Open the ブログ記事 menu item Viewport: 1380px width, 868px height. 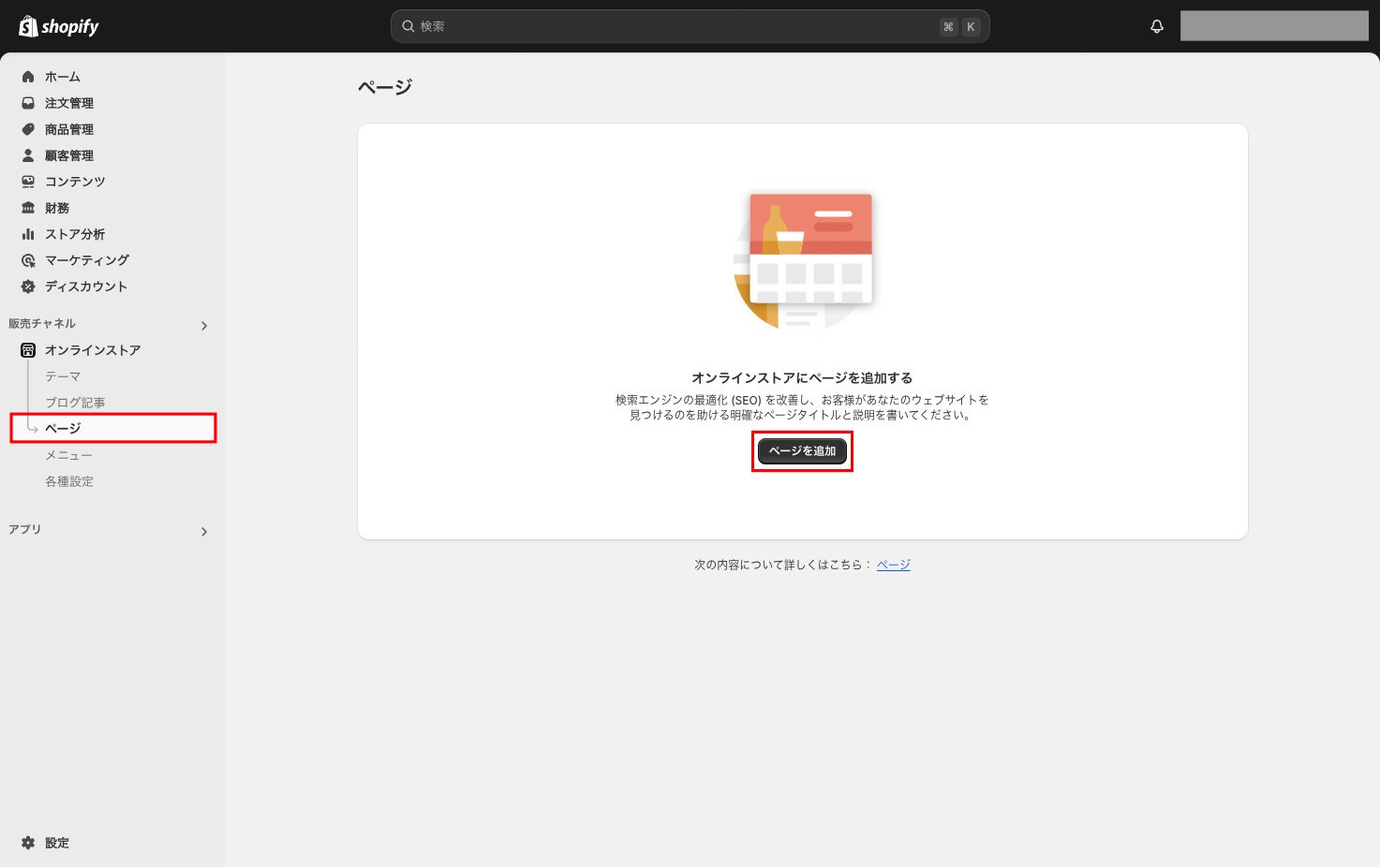coord(75,403)
